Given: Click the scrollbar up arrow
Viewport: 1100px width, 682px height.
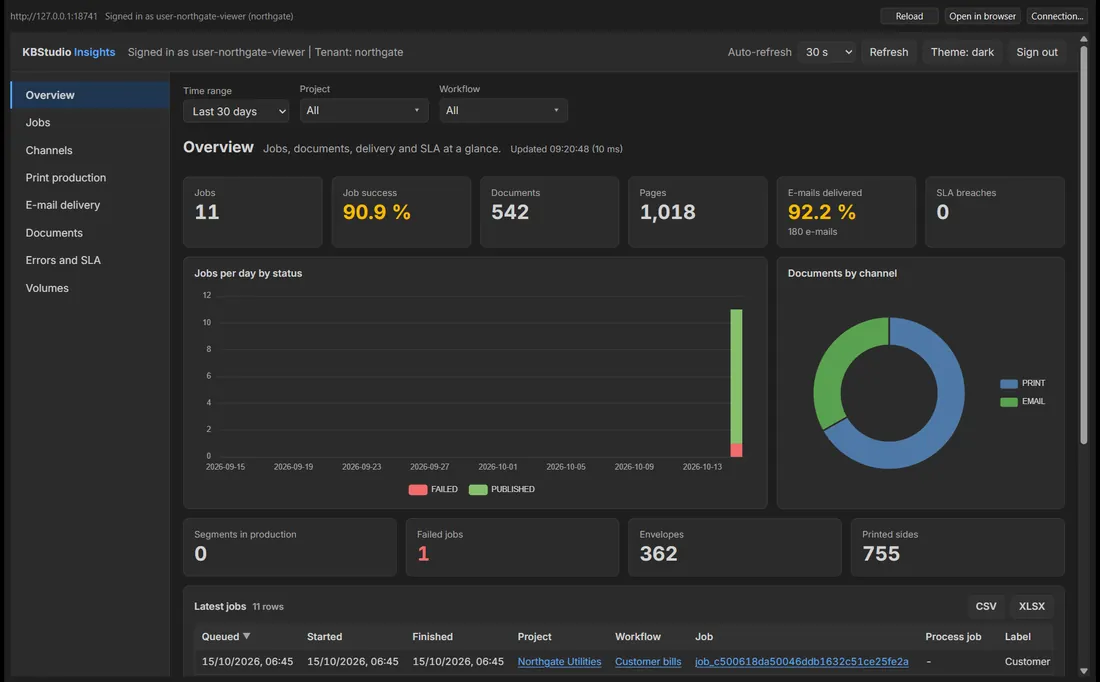Looking at the screenshot, I should (x=1083, y=39).
